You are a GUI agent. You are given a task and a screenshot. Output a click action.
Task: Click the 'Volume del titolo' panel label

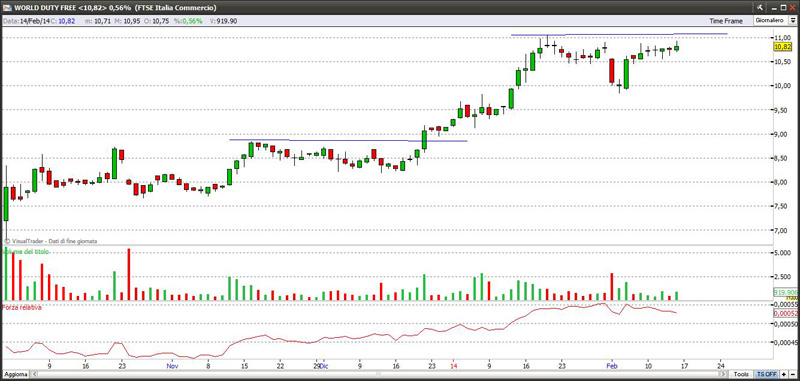click(x=26, y=252)
